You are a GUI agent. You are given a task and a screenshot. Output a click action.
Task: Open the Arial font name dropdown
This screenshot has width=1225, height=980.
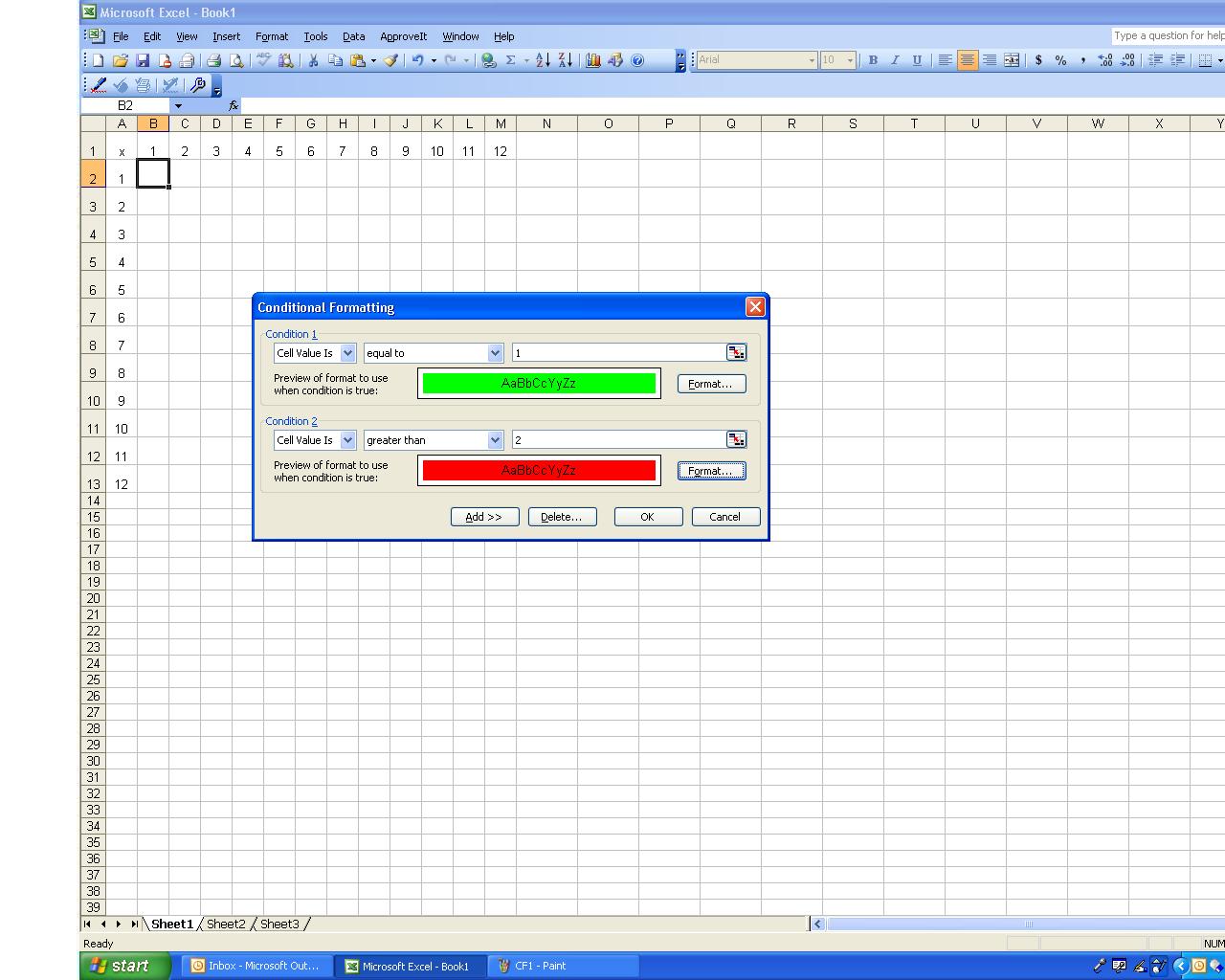pos(812,60)
